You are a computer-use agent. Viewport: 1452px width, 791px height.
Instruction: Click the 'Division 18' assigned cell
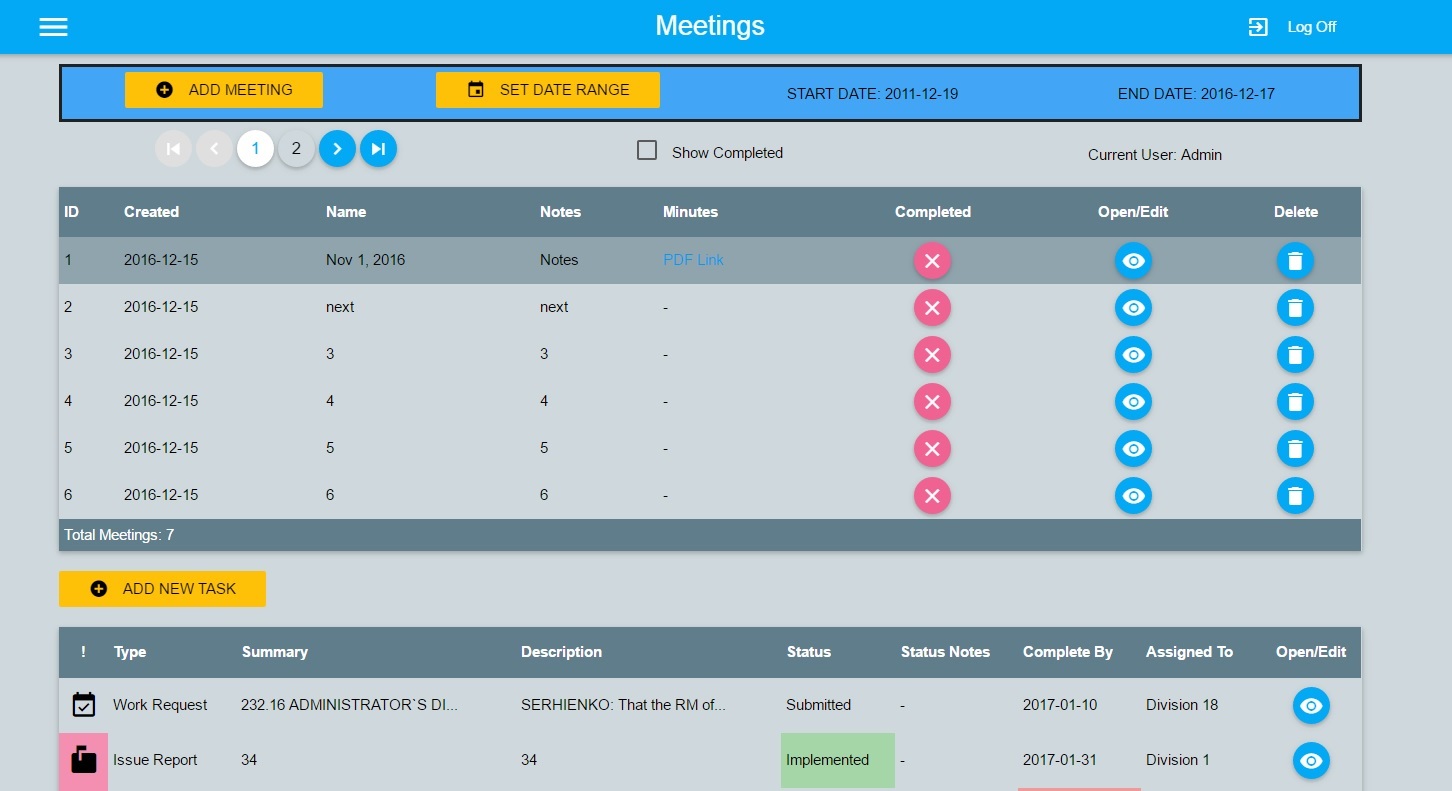(1182, 705)
